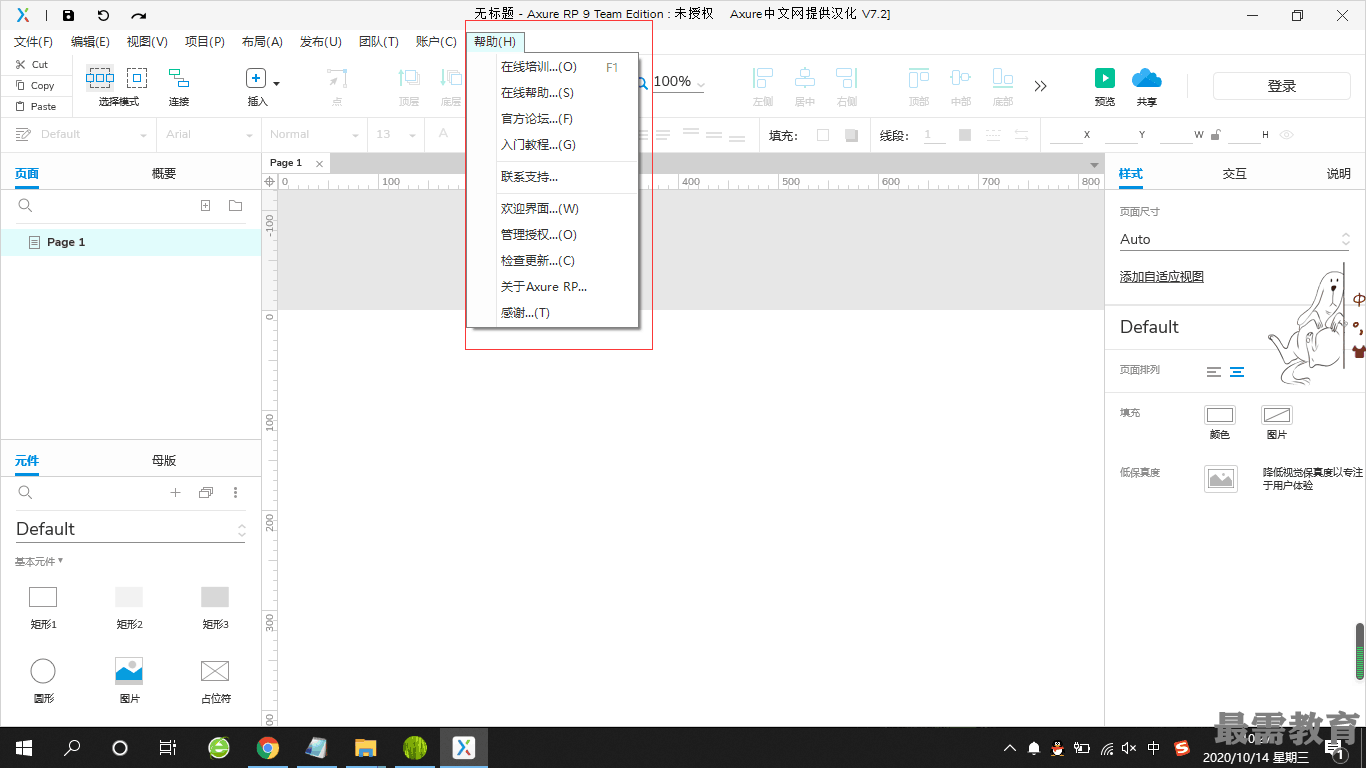
Task: Click the 右侧 align right icon
Action: [x=847, y=78]
